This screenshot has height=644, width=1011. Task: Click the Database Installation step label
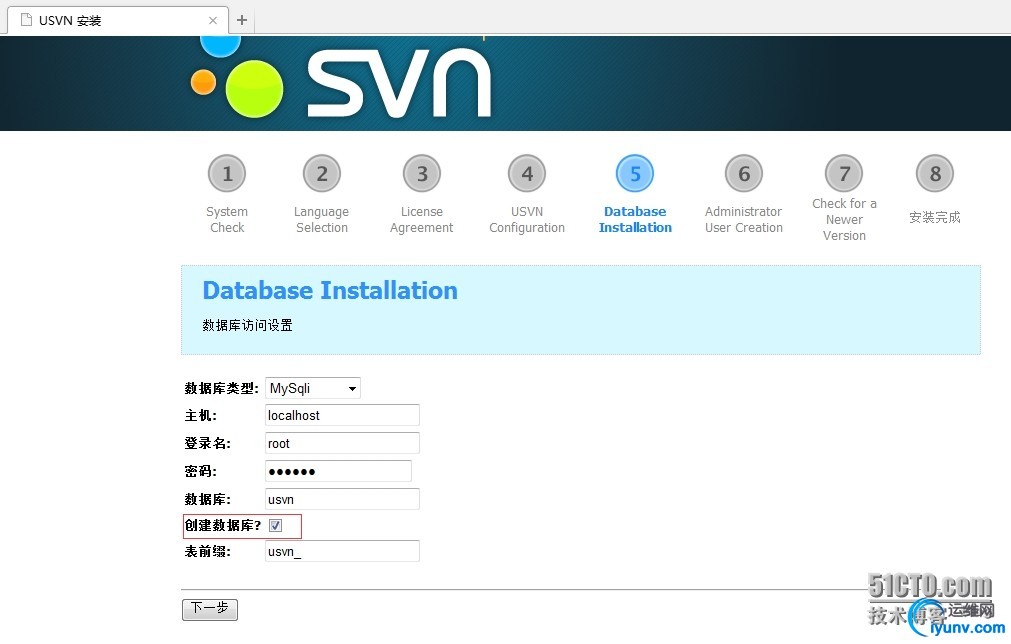pyautogui.click(x=635, y=220)
